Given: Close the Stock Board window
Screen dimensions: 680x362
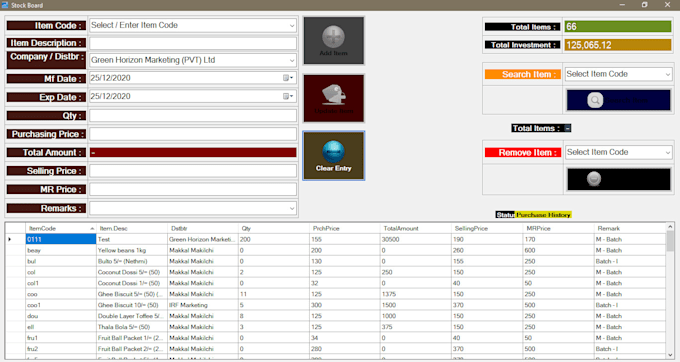Looking at the screenshot, I should (667, 5).
